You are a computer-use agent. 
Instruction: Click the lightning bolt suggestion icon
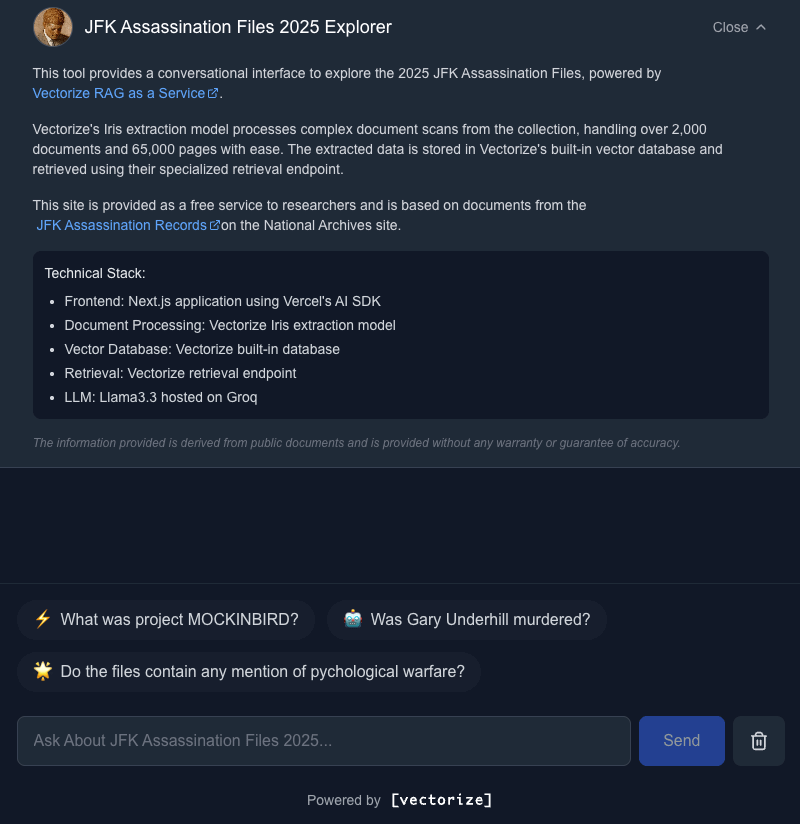pyautogui.click(x=42, y=619)
